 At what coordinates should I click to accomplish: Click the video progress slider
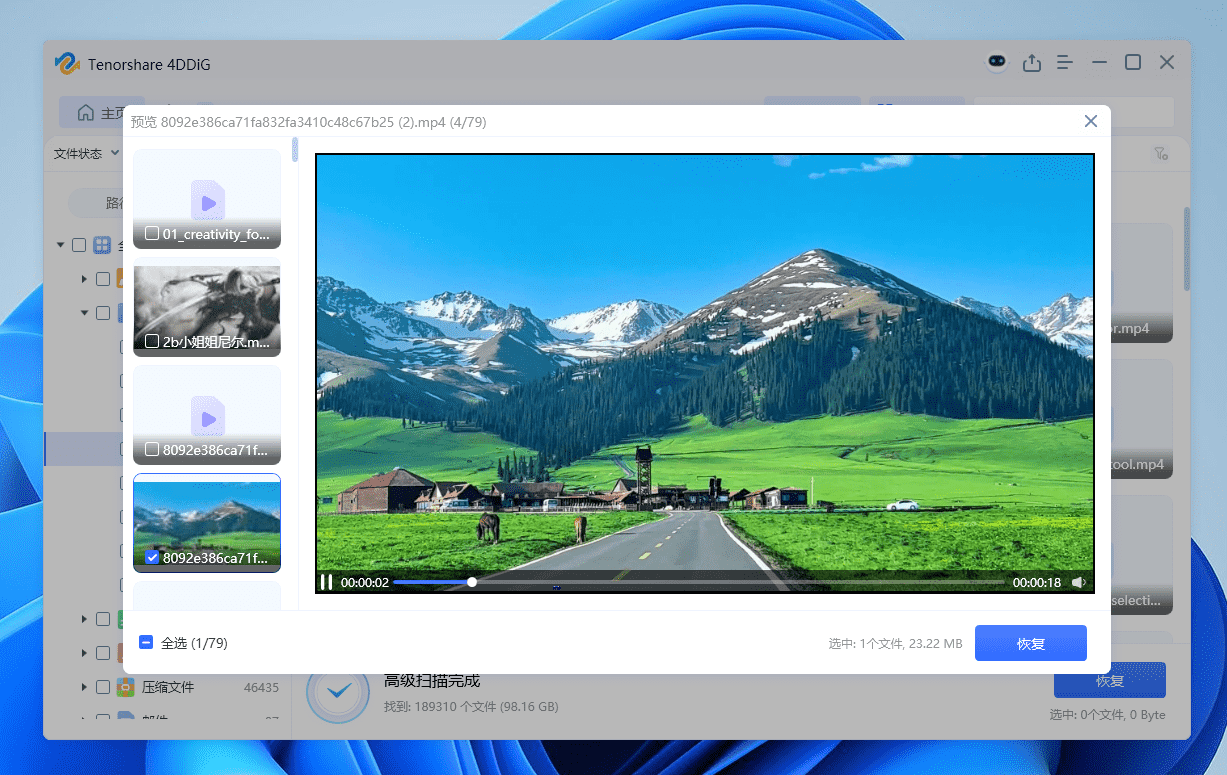point(470,581)
